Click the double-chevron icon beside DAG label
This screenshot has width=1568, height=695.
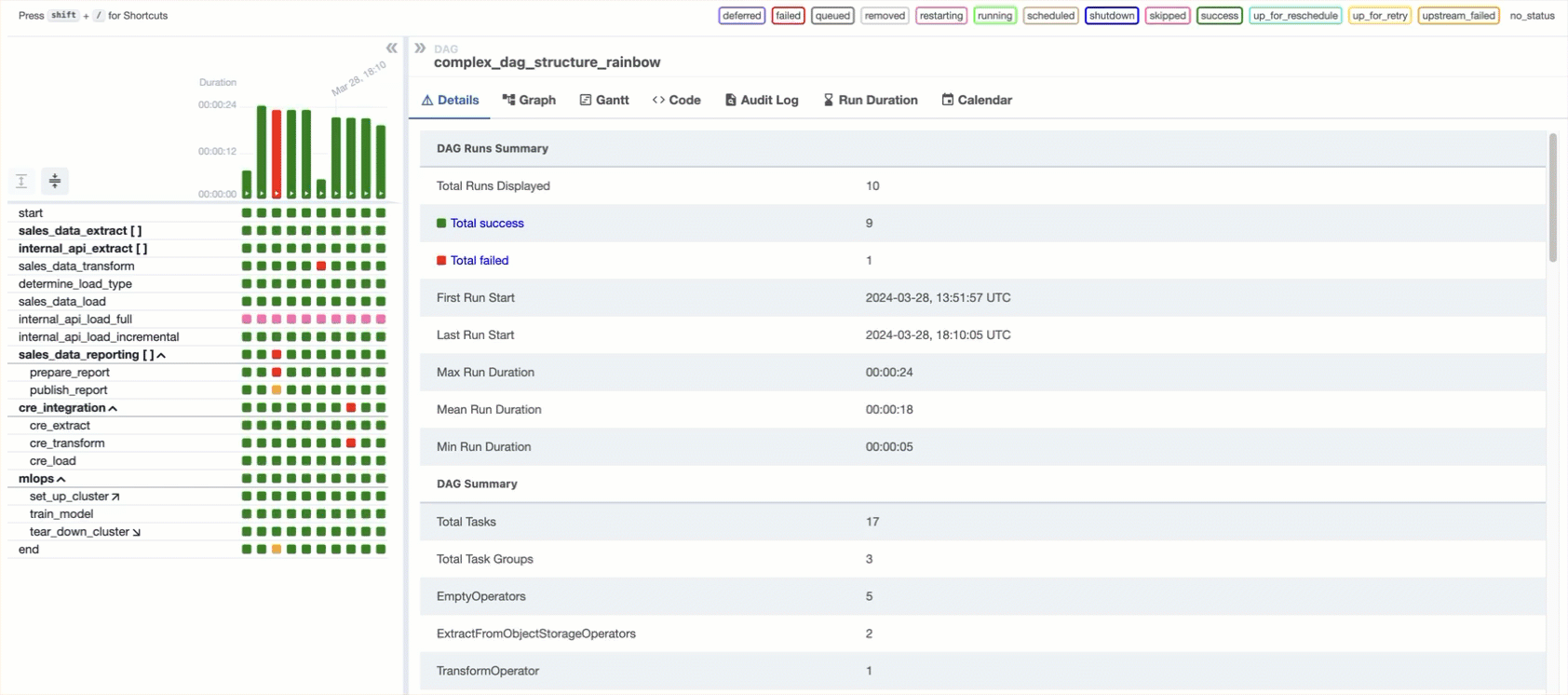420,48
